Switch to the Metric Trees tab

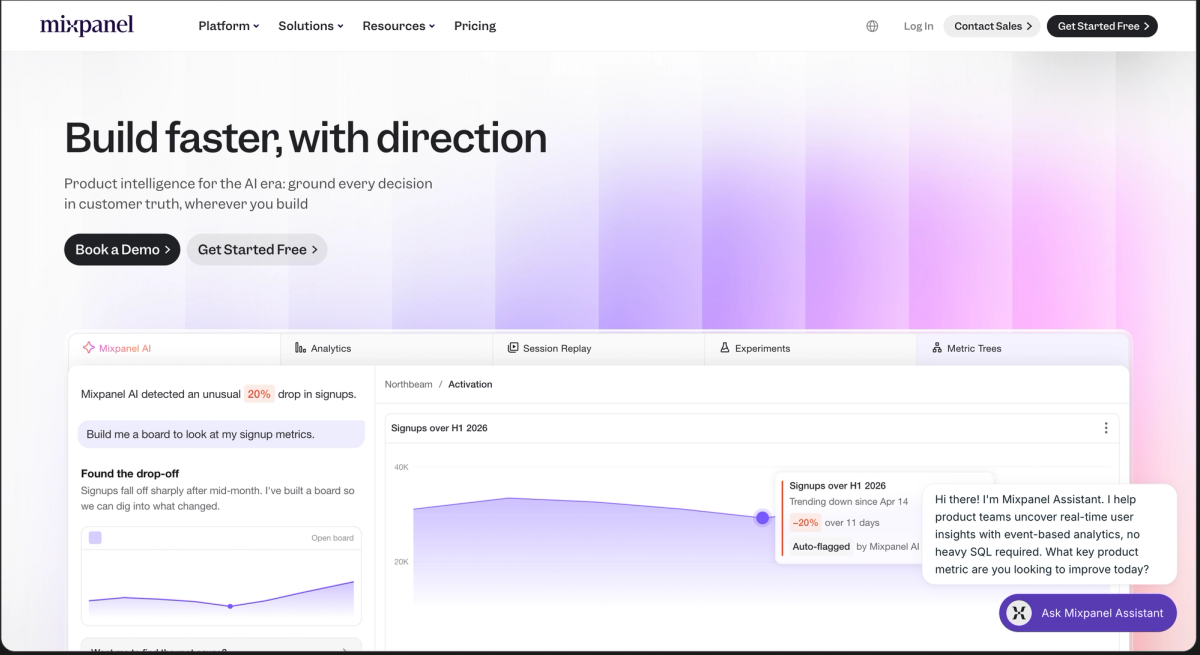[1022, 348]
